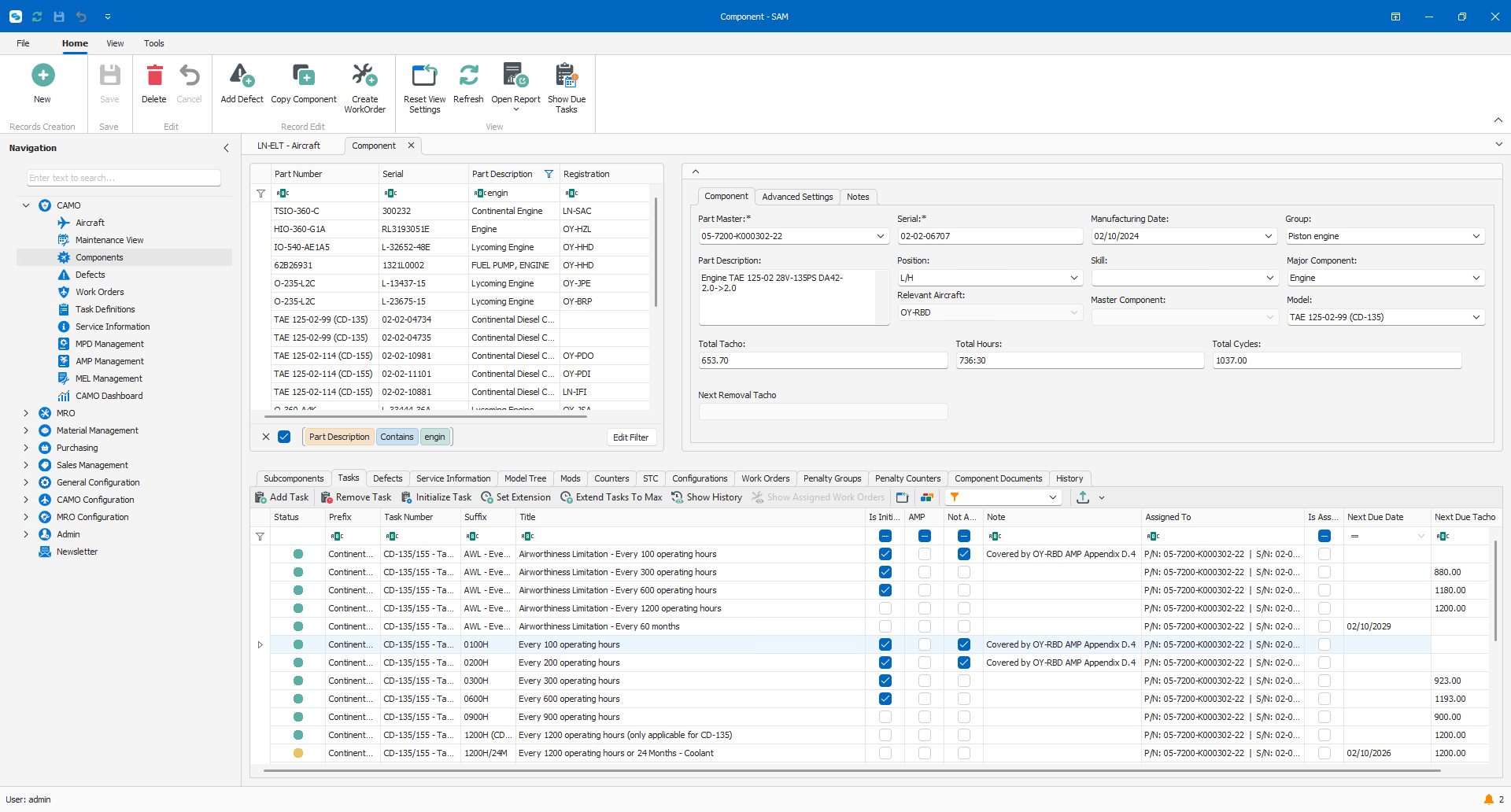Open the Tools ribbon tab
Screen dimensions: 1511x812
point(154,43)
